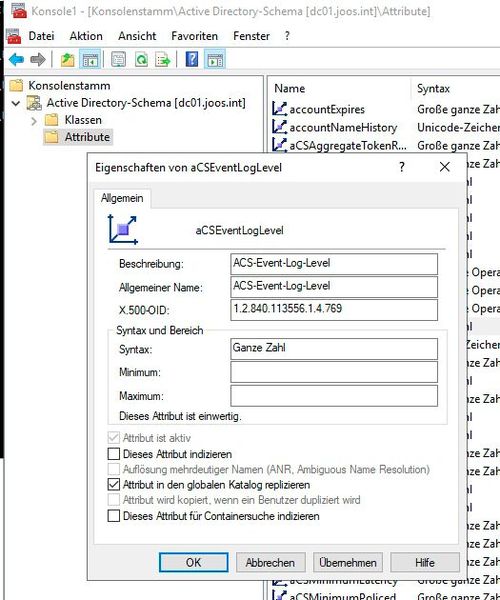
Task: Open the Datei menu
Action: point(41,36)
